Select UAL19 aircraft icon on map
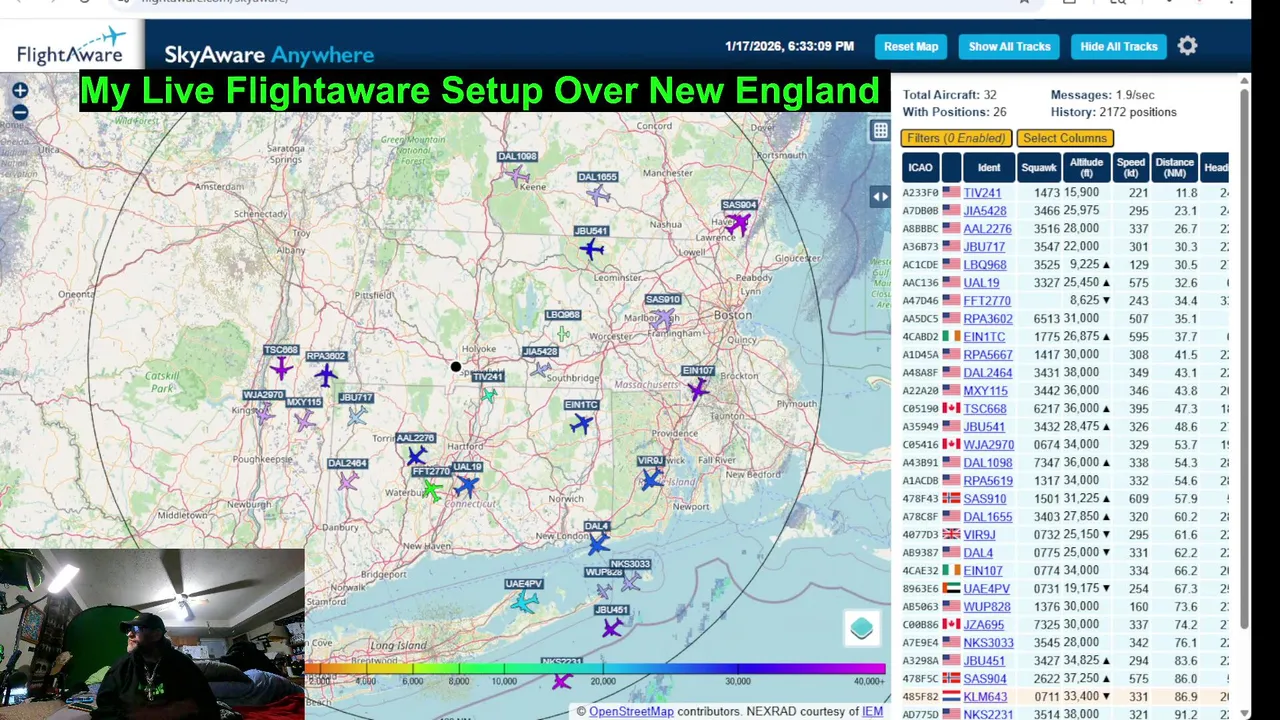This screenshot has width=1280, height=720. coord(466,486)
